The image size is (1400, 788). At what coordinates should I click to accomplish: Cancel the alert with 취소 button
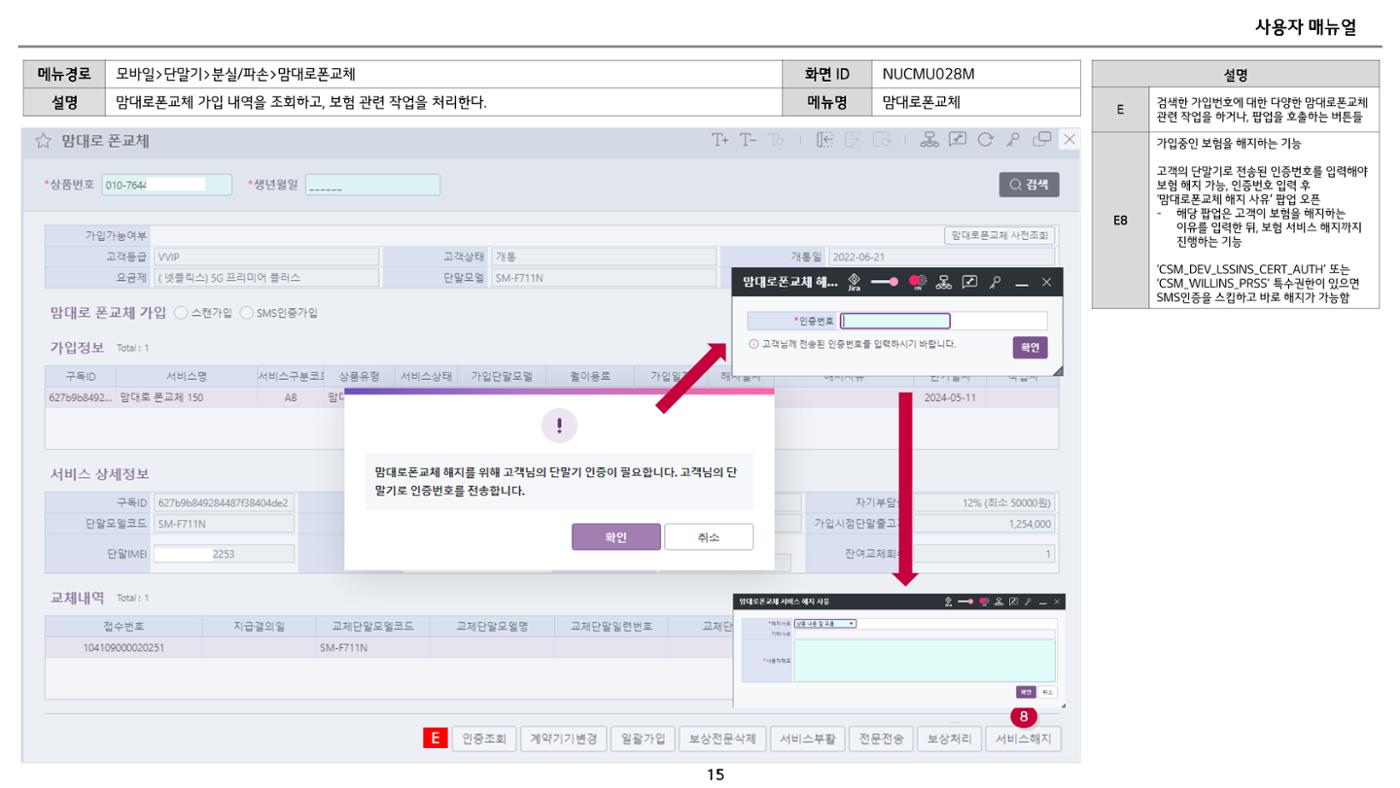pyautogui.click(x=708, y=537)
